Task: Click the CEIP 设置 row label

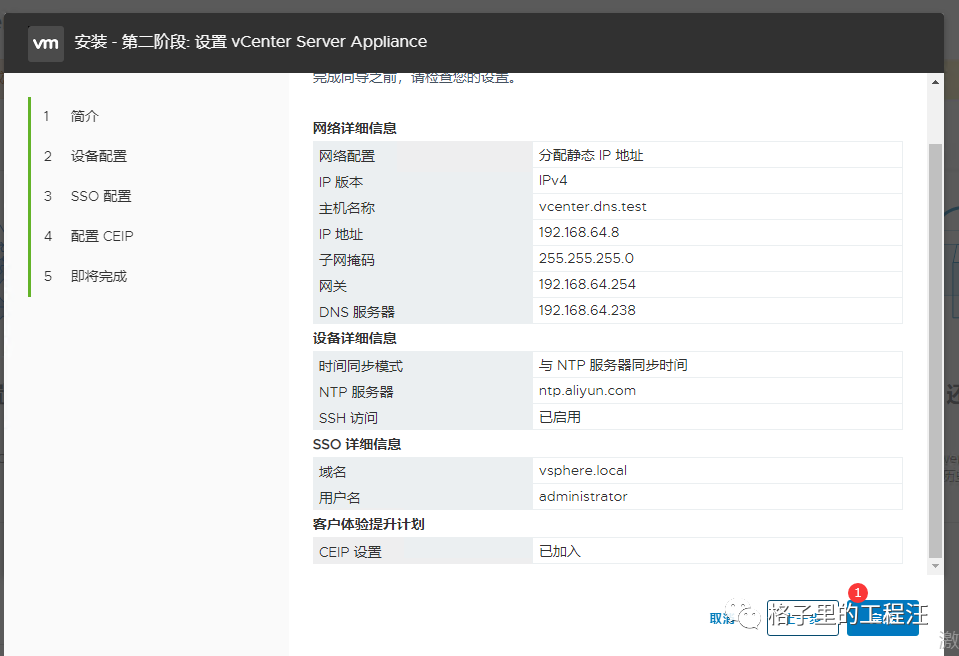Action: pos(350,552)
